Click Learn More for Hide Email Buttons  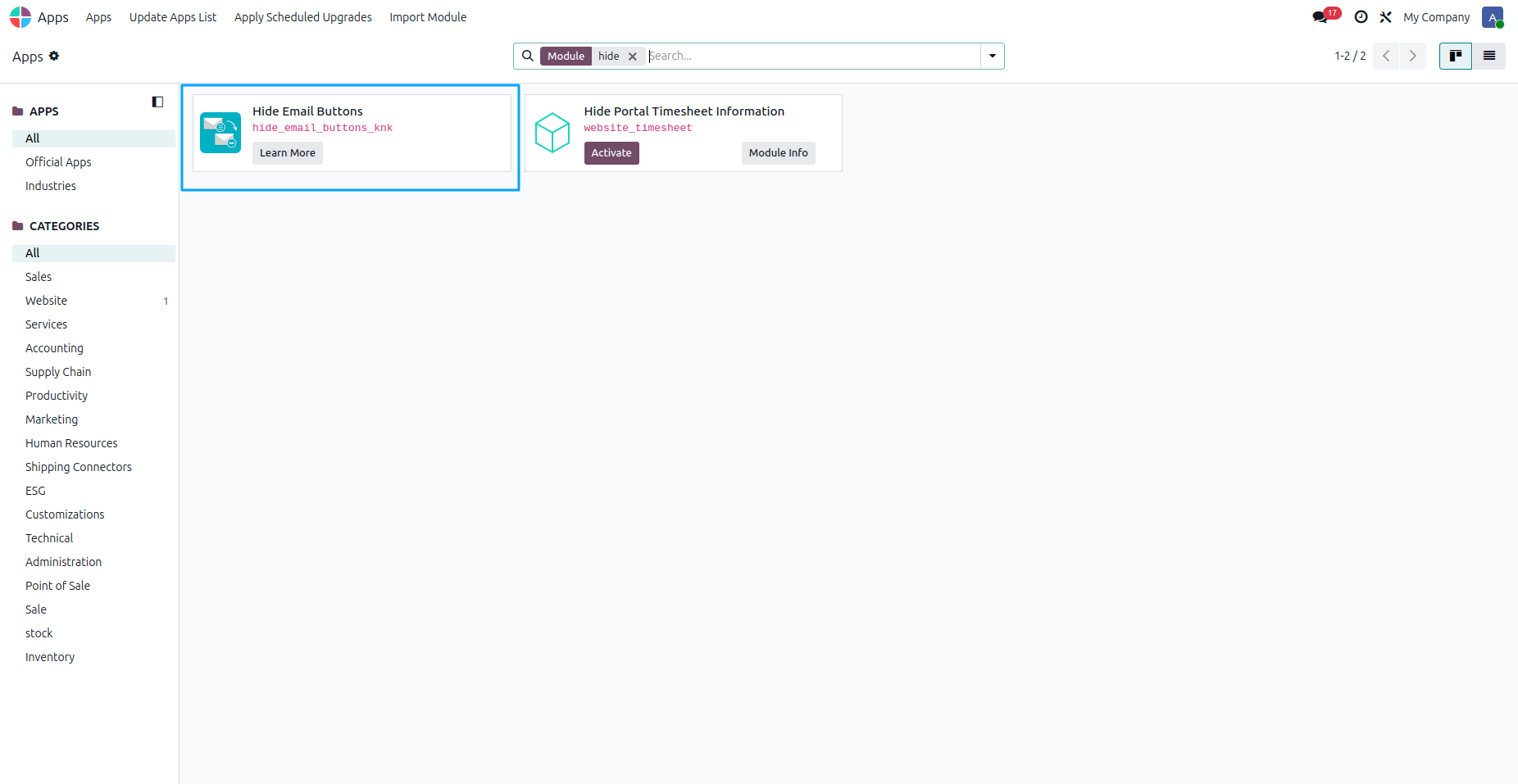coord(288,153)
